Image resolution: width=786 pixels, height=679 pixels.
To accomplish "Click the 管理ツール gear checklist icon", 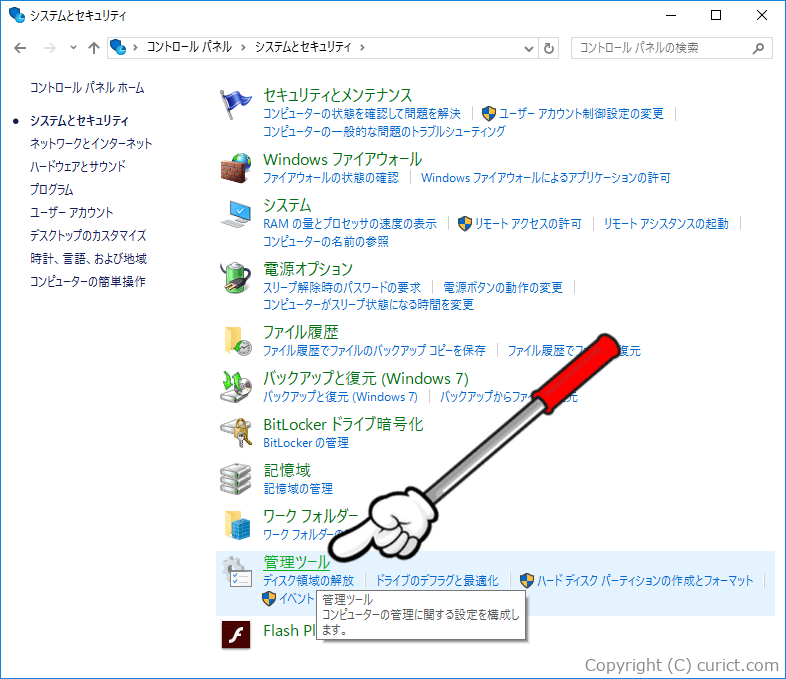I will [237, 571].
